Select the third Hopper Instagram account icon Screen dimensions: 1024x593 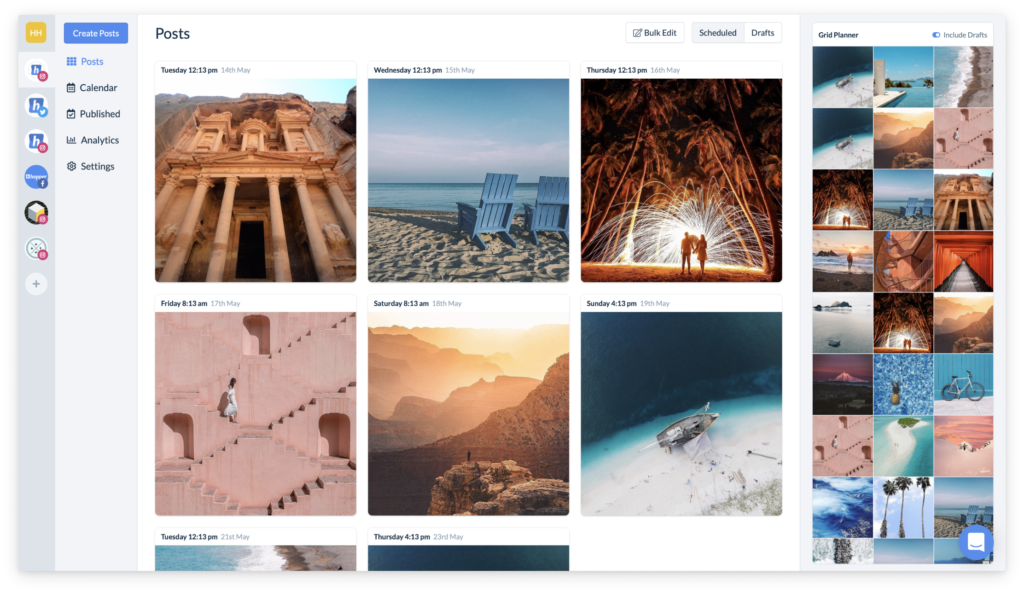(37, 141)
